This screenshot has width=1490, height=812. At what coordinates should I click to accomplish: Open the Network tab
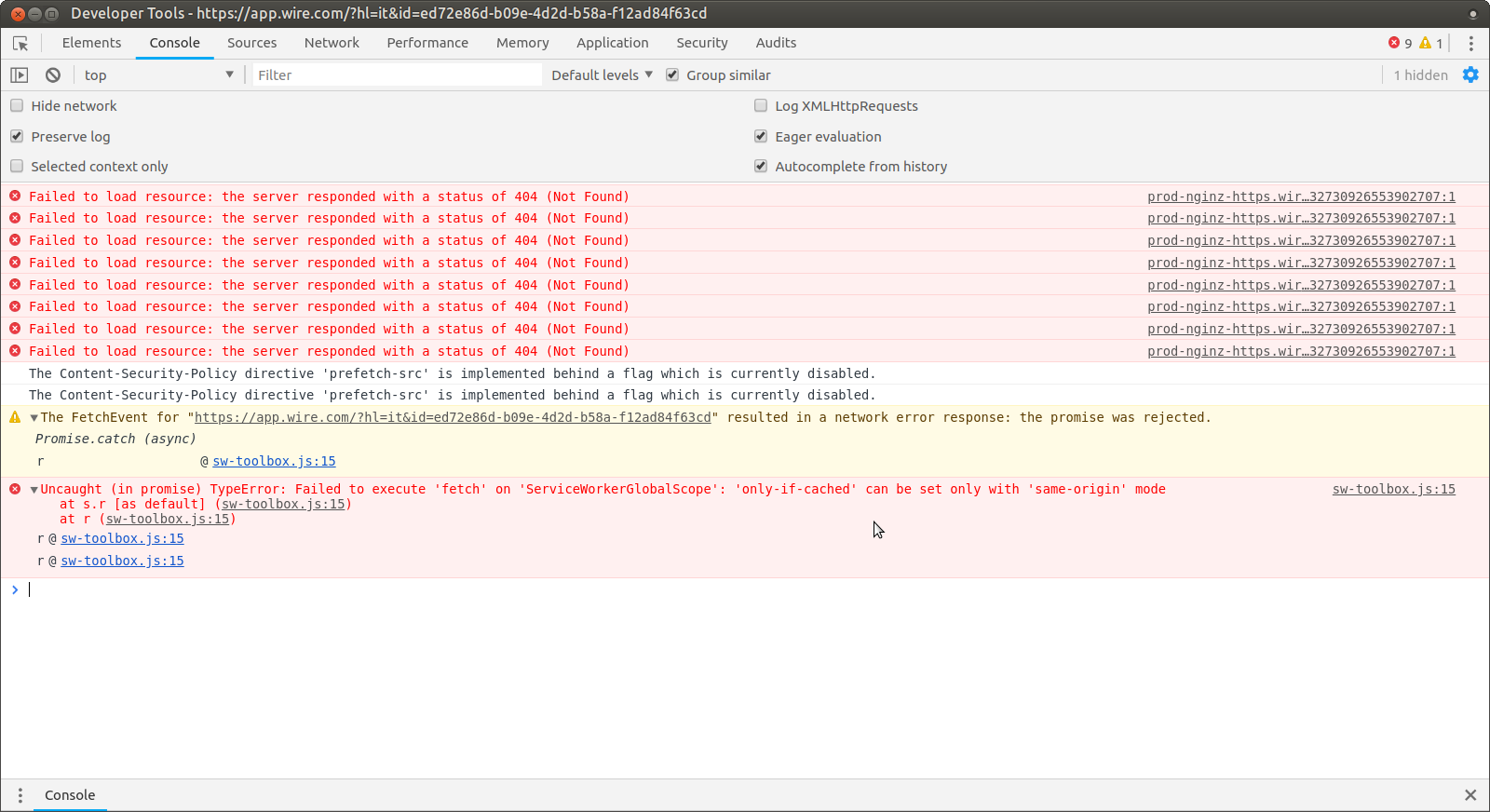pyautogui.click(x=332, y=43)
